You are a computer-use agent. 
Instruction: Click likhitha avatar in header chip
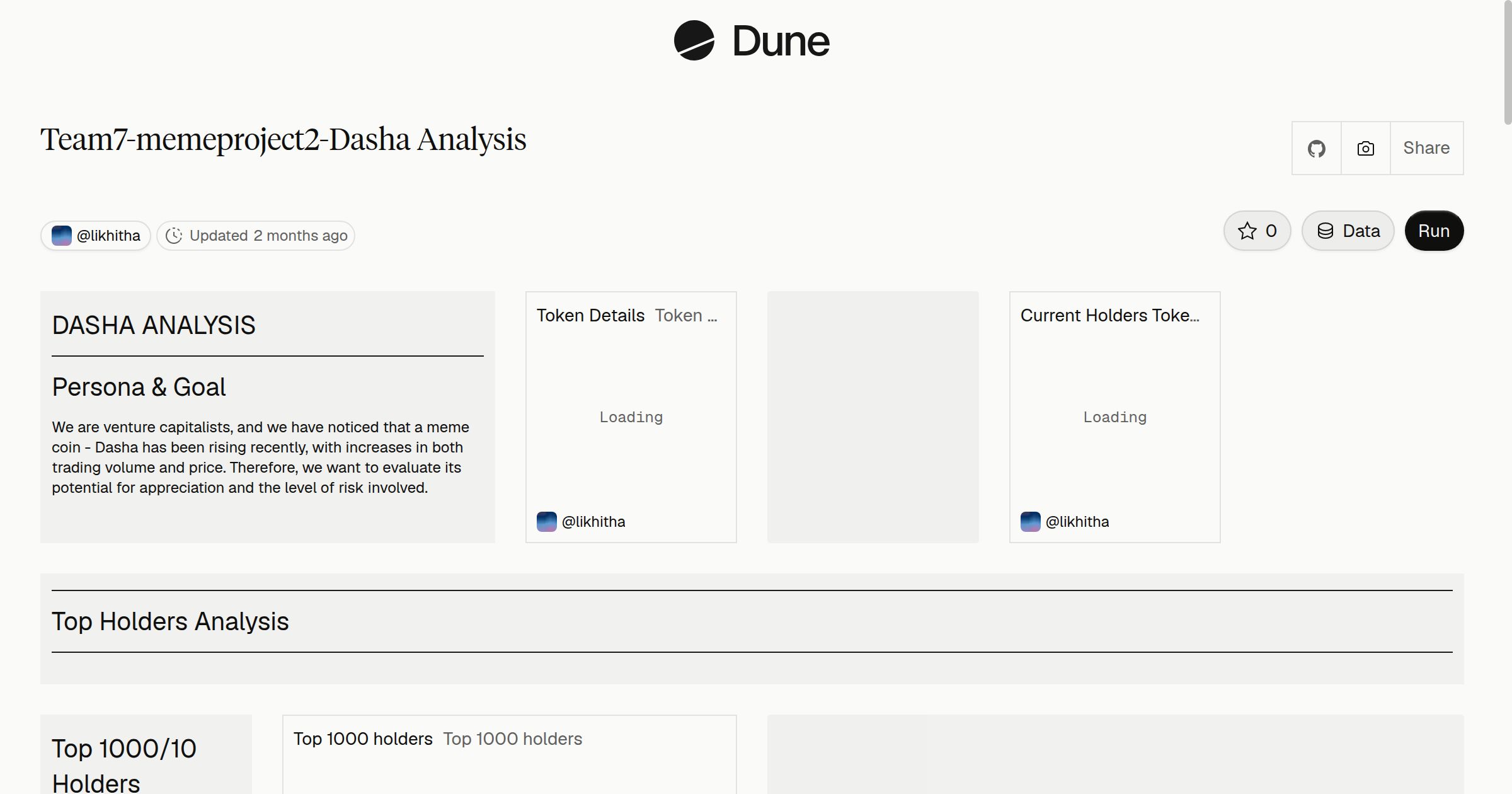[x=61, y=236]
